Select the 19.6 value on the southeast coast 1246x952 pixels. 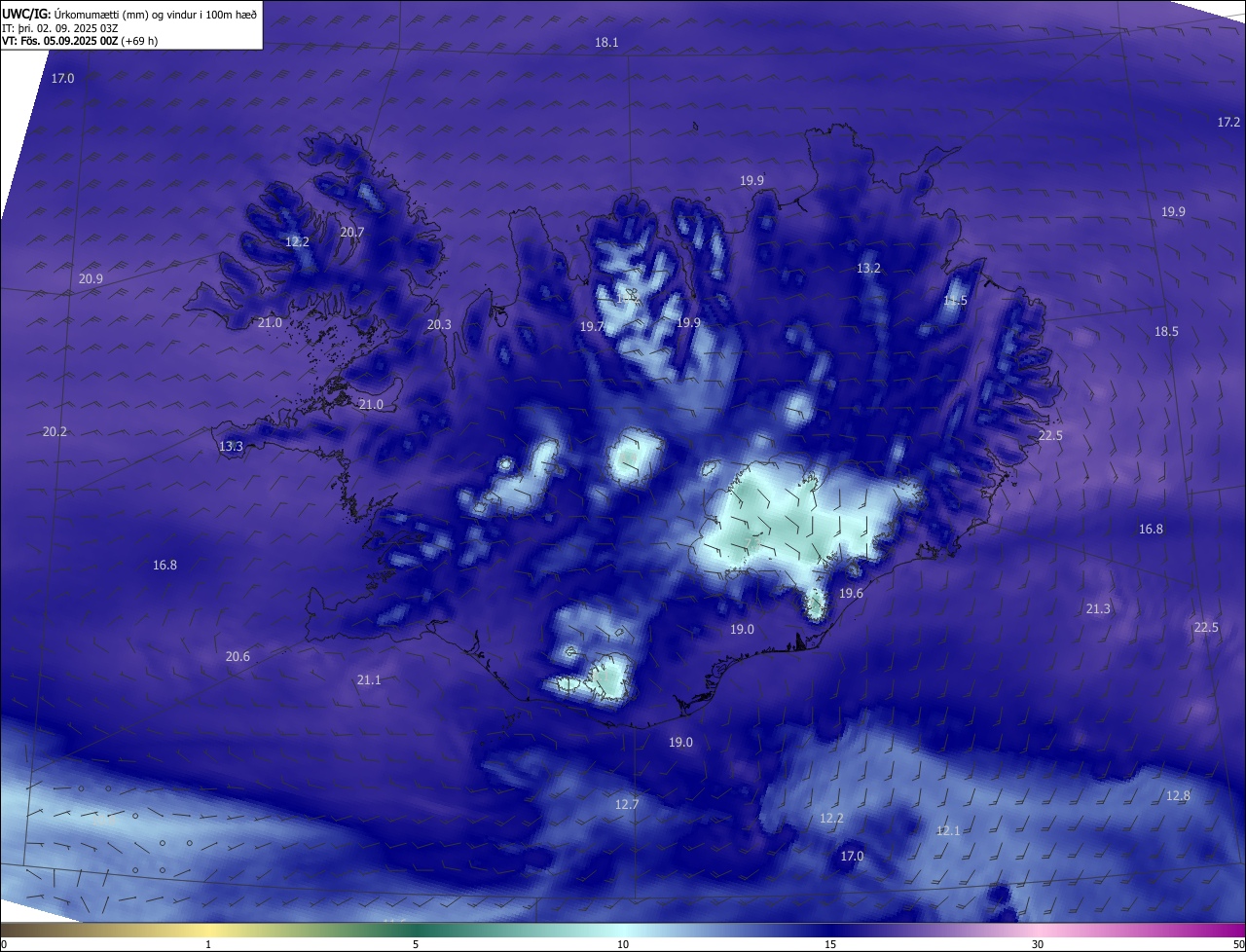point(851,594)
